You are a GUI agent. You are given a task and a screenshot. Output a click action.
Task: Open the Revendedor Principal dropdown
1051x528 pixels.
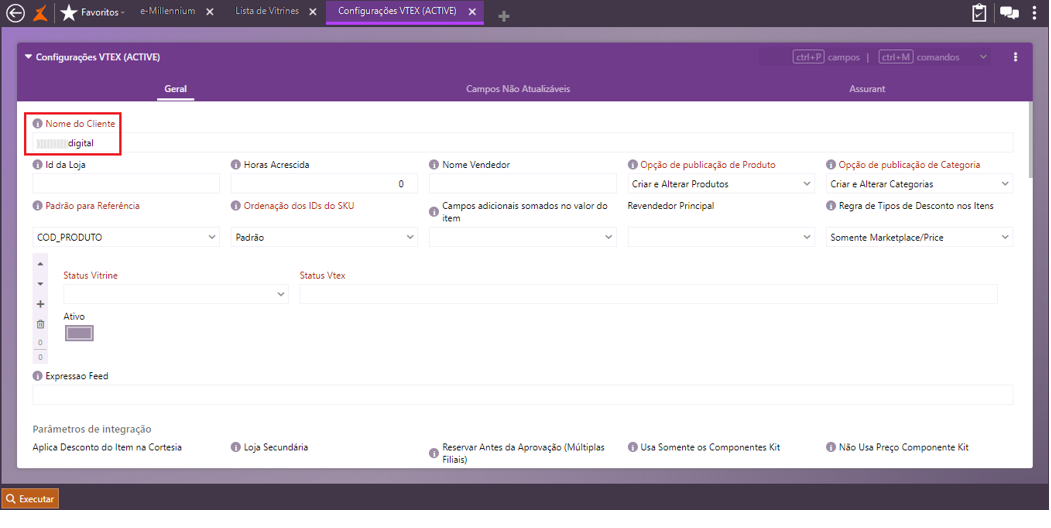(x=721, y=237)
